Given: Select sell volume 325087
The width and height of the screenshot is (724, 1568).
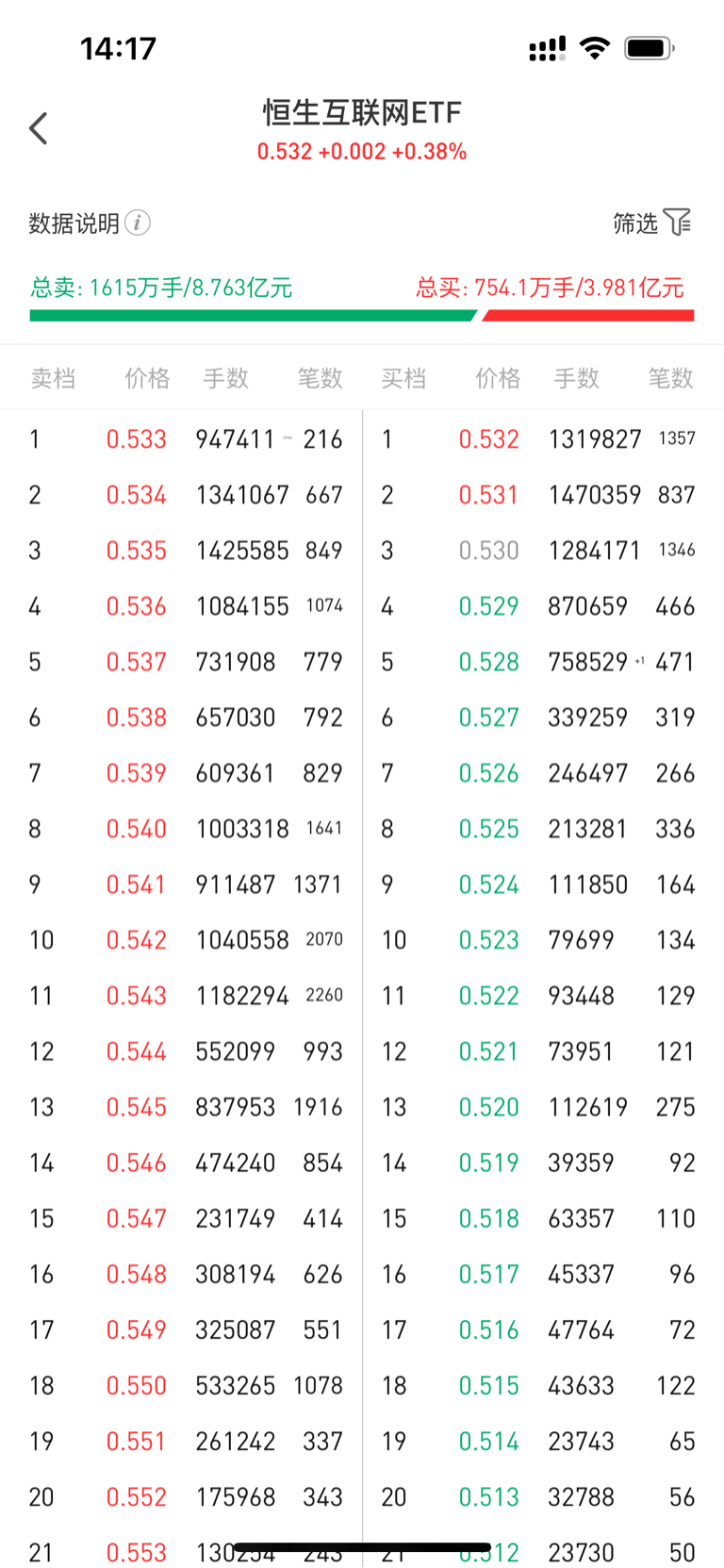Looking at the screenshot, I should [x=236, y=1329].
